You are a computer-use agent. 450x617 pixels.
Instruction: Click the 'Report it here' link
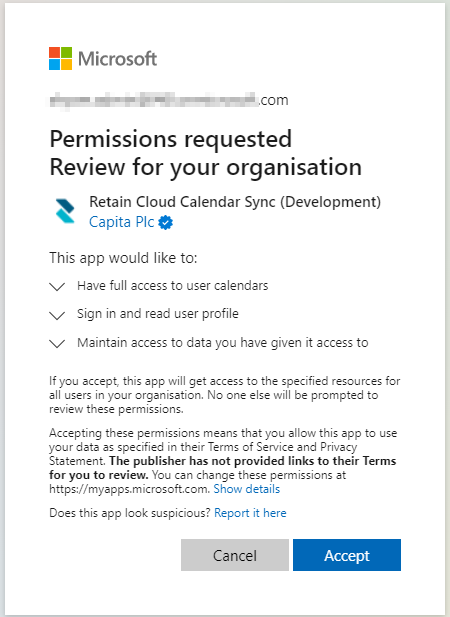250,513
